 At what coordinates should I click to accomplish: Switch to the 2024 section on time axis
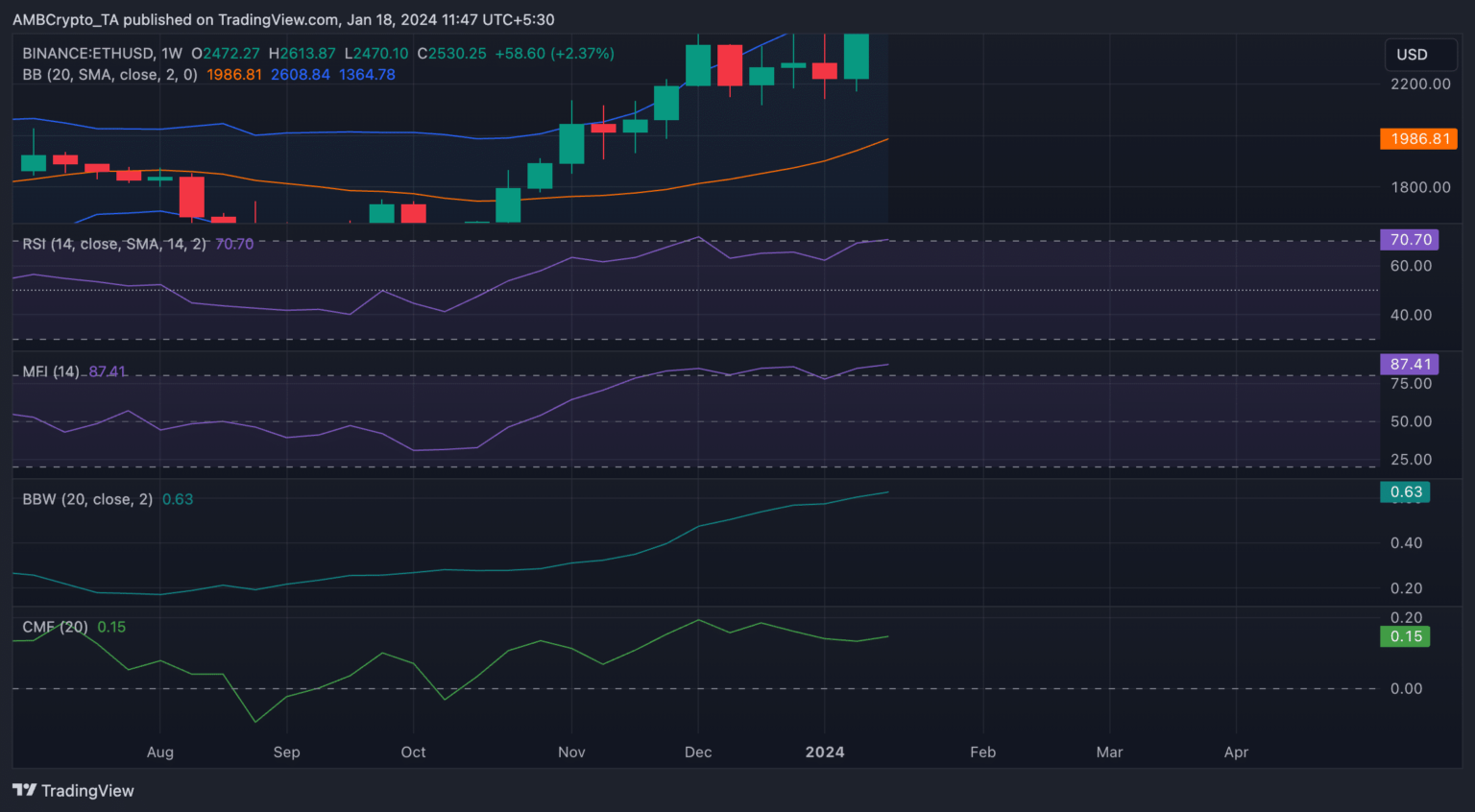click(825, 752)
